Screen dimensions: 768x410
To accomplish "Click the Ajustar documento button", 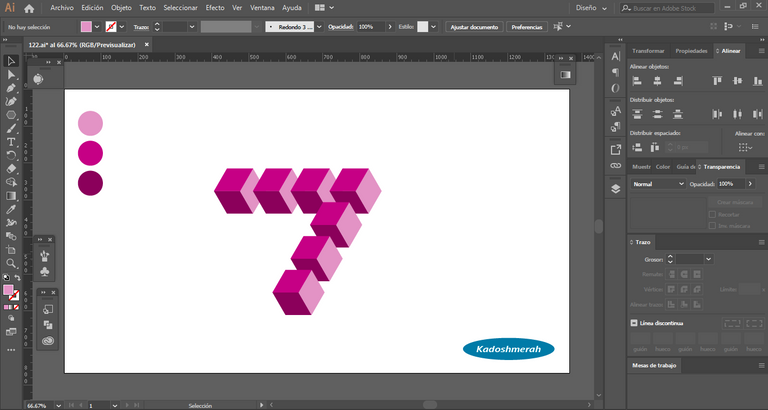I will (473, 26).
